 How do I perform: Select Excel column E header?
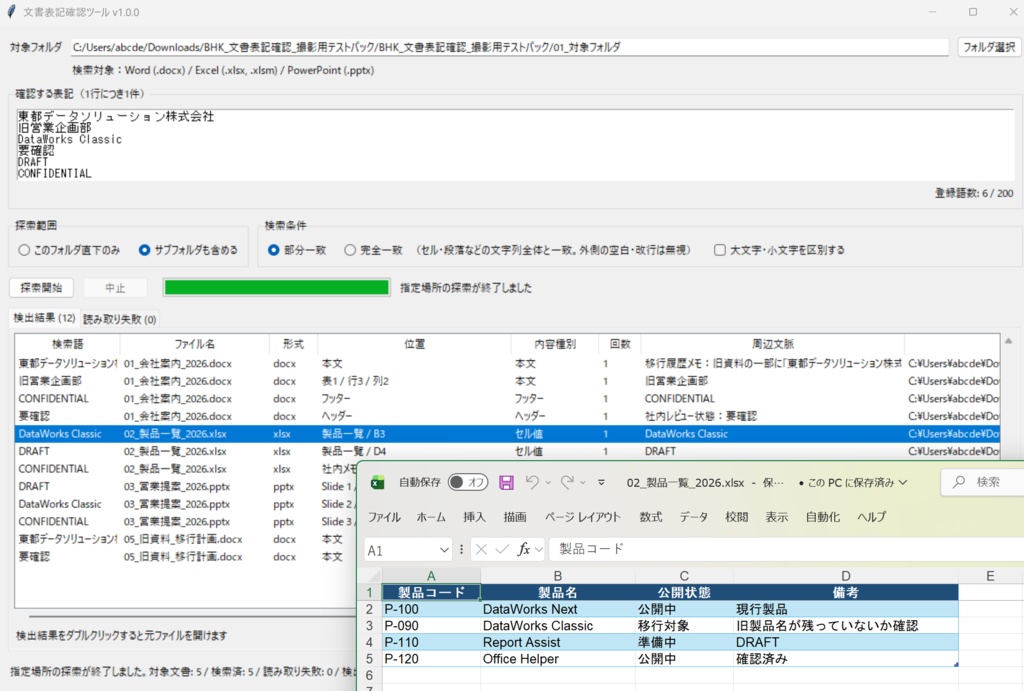pyautogui.click(x=990, y=576)
